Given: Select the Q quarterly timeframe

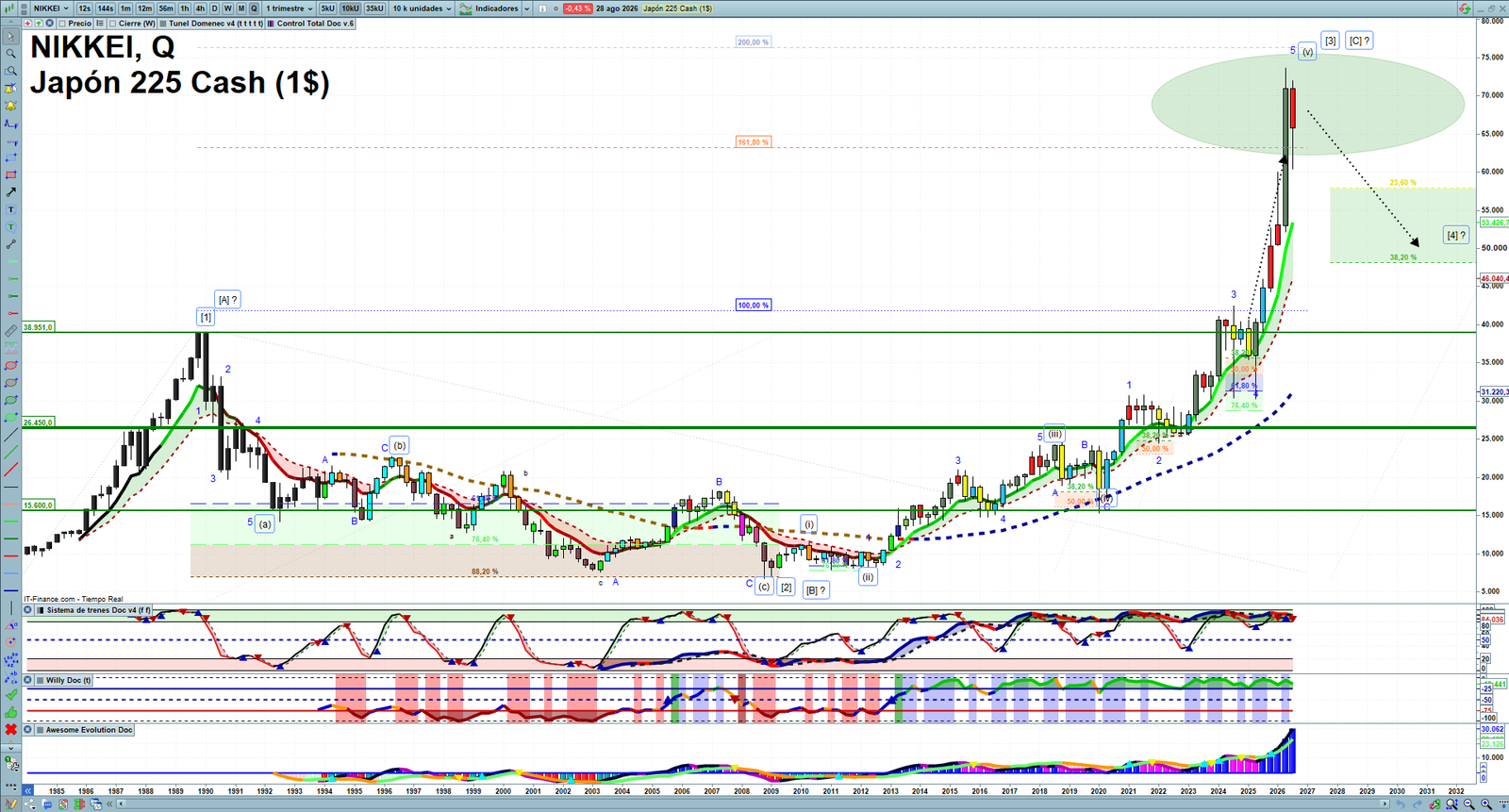Looking at the screenshot, I should (x=254, y=8).
